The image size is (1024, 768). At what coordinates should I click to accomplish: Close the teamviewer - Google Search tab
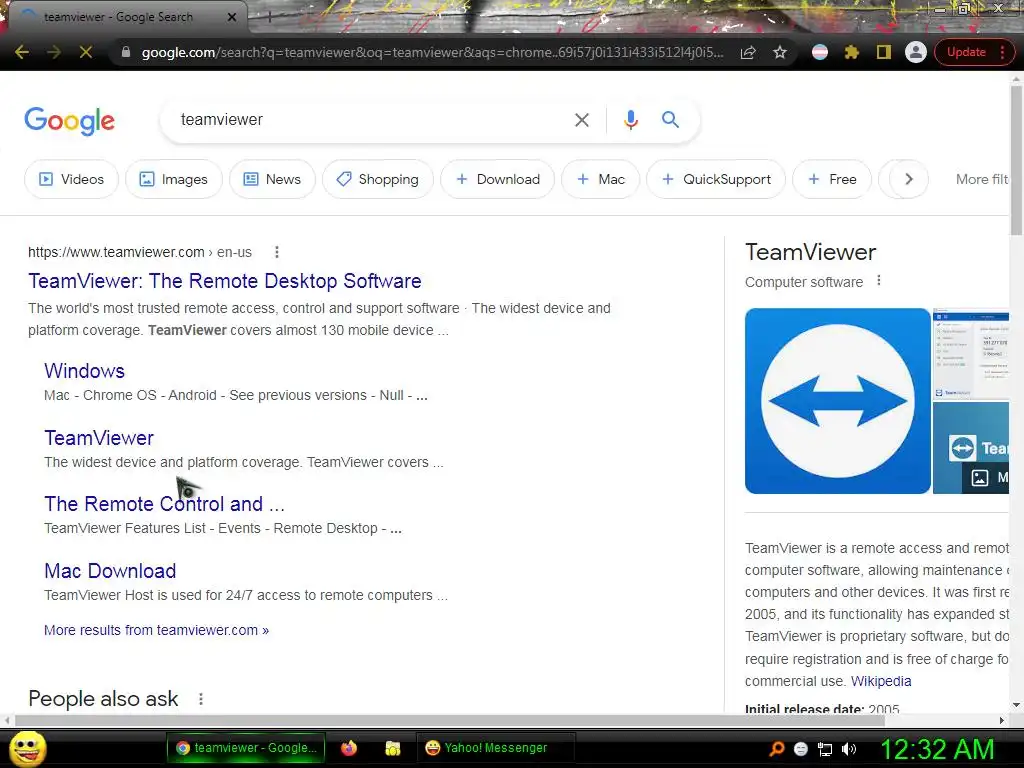click(231, 17)
